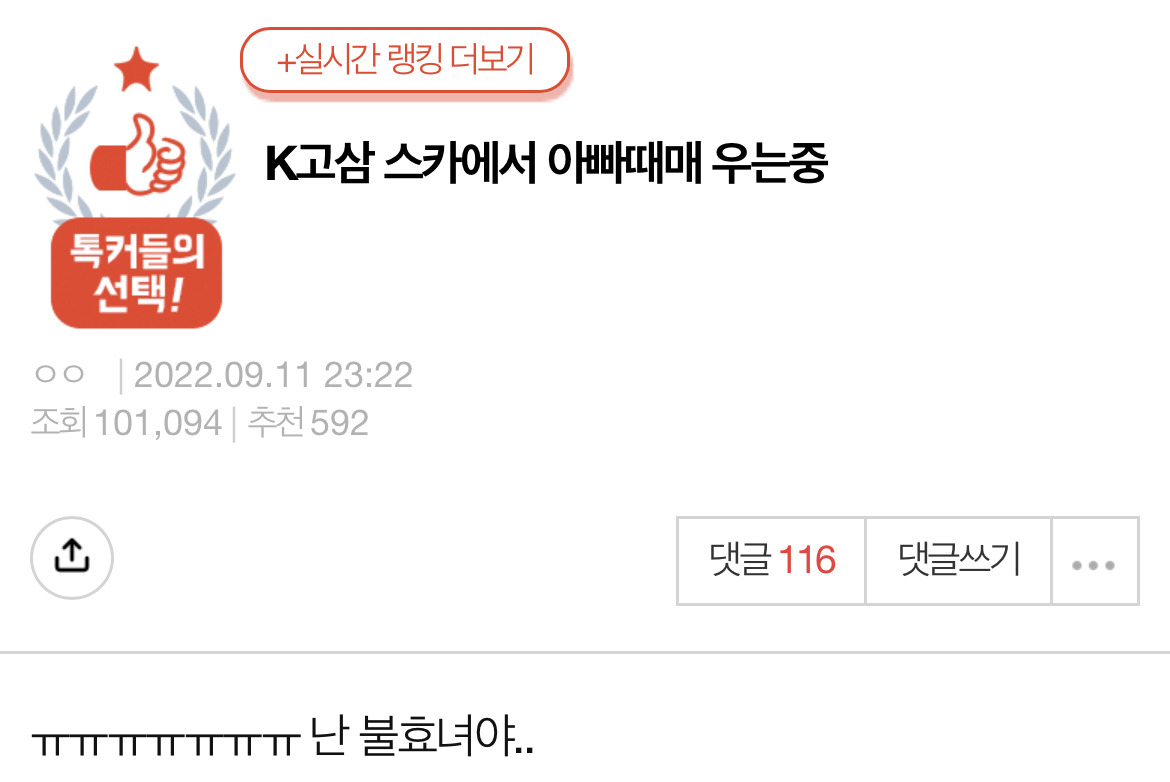Viewport: 1170px width, 782px height.
Task: Click the thumbs-up 톡커들의 선택 badge
Action: click(136, 188)
